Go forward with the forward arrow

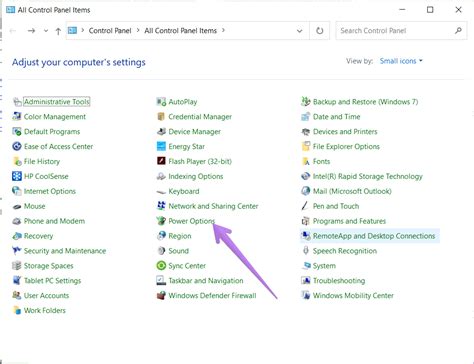click(x=31, y=31)
